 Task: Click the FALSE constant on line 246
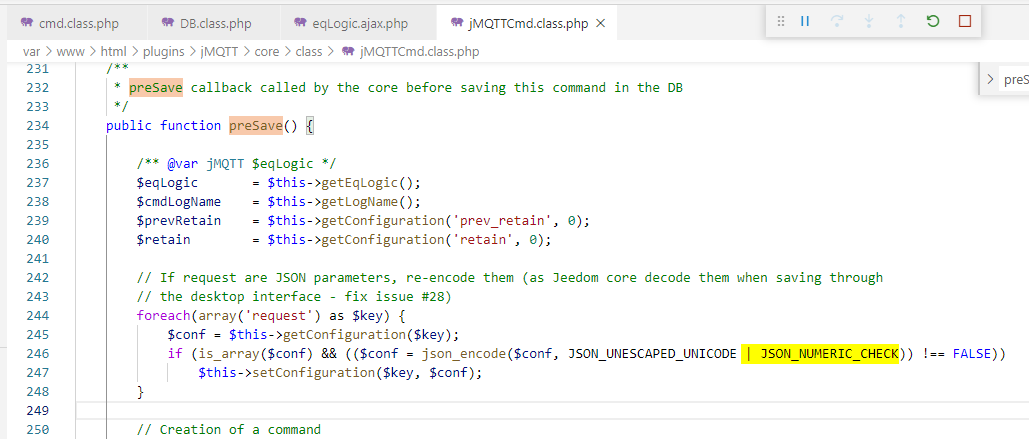[x=971, y=354]
